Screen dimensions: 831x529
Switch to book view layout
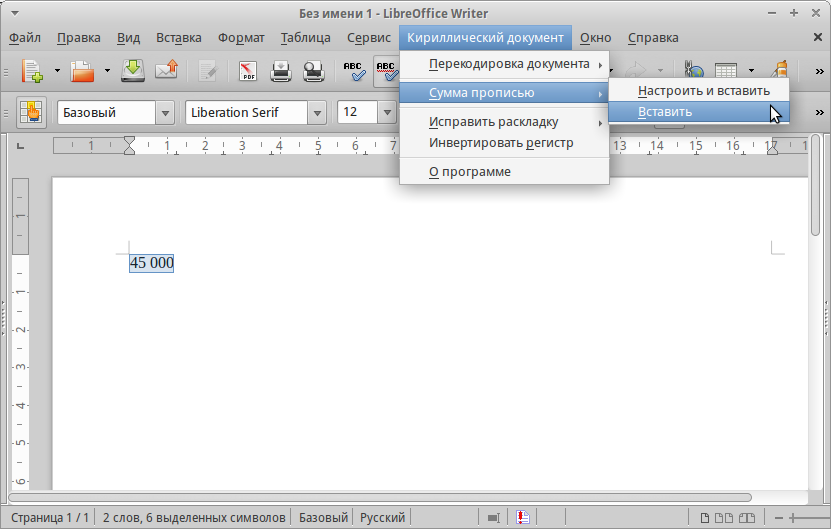747,518
